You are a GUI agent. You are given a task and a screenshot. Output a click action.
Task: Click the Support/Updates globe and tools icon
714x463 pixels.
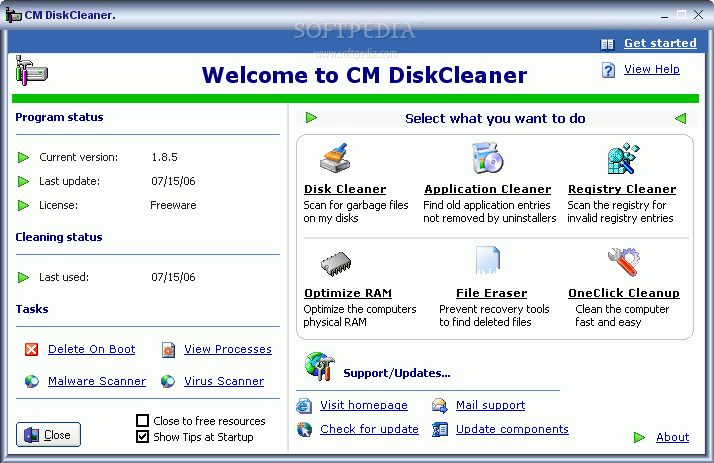click(320, 366)
